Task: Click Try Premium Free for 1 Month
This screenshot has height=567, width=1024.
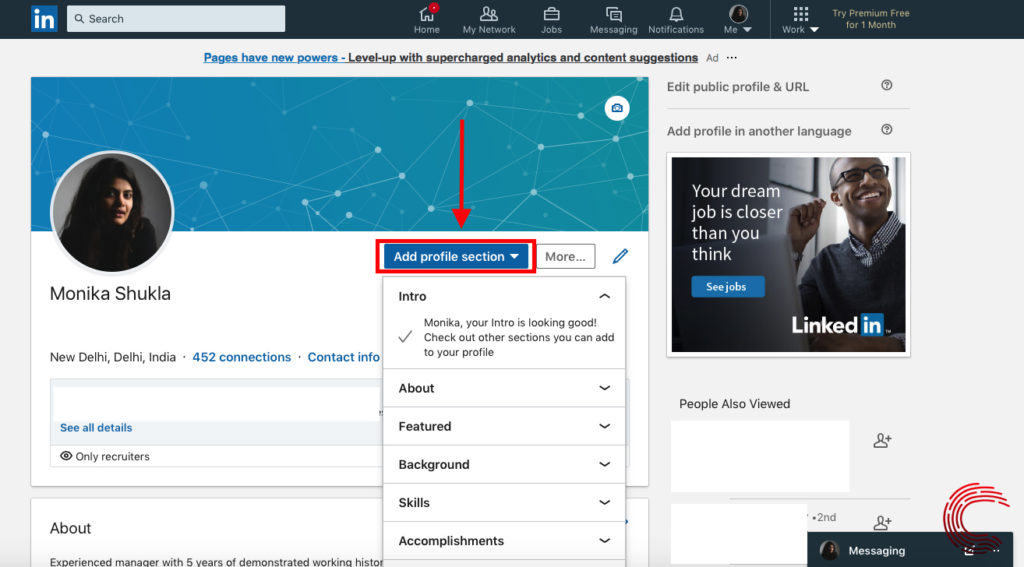Action: point(871,19)
